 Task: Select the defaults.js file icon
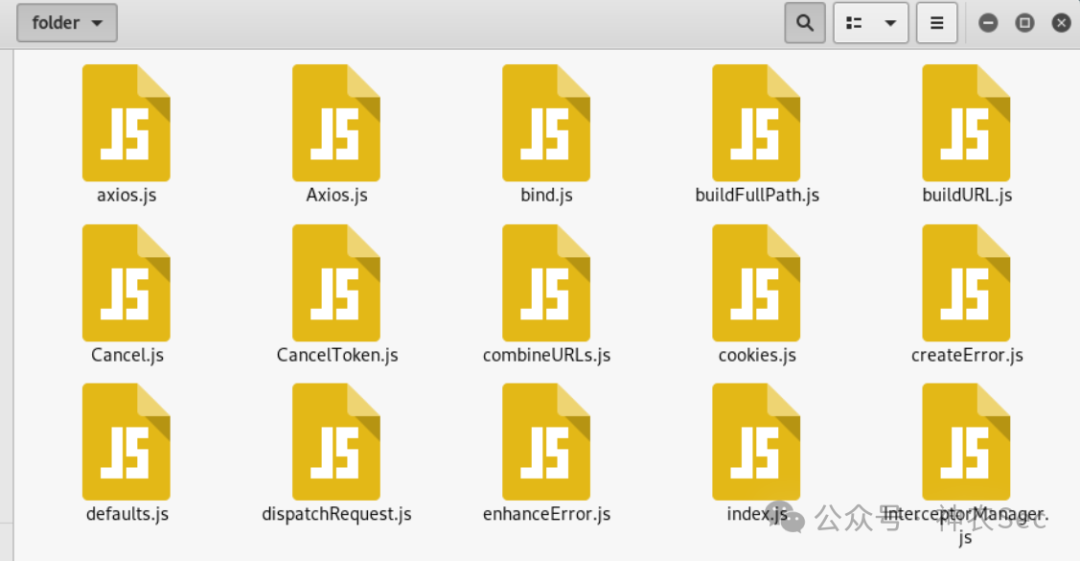pyautogui.click(x=126, y=442)
